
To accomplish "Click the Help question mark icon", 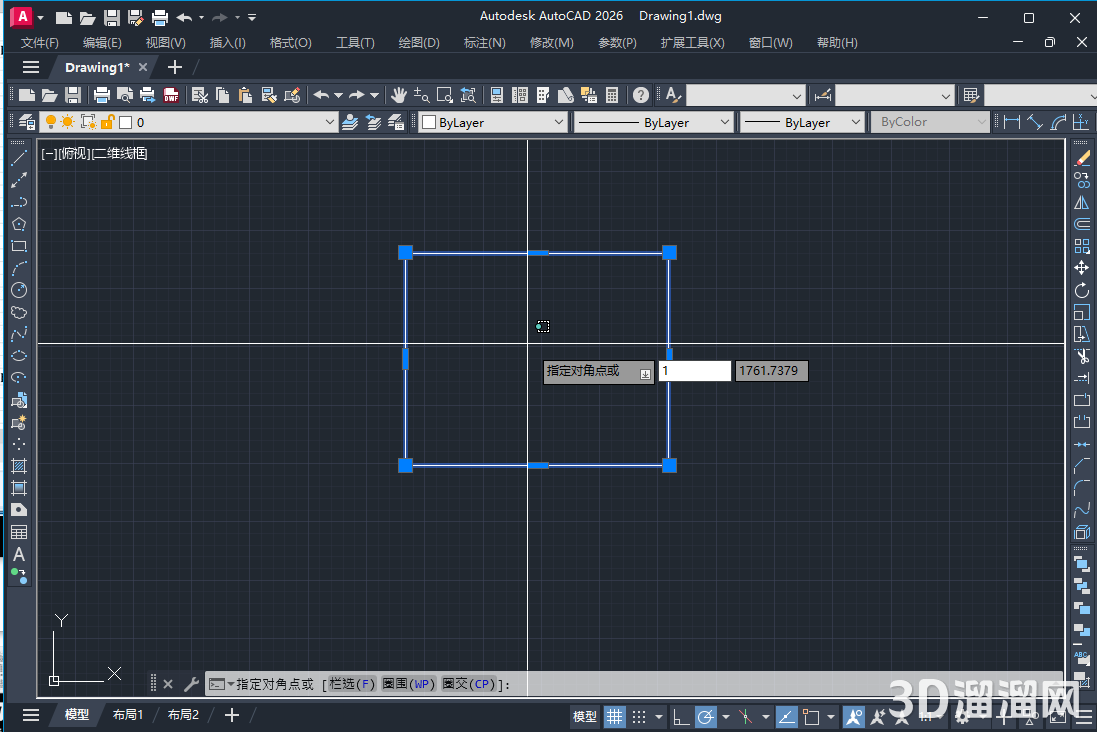I will (x=640, y=95).
